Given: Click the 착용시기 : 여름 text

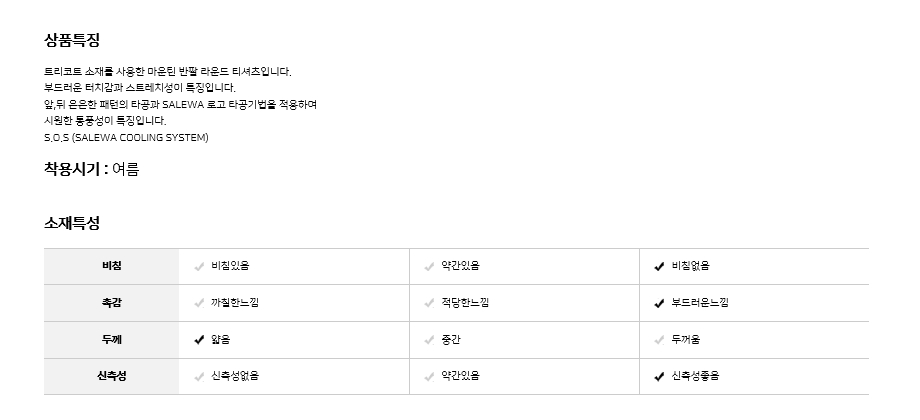Looking at the screenshot, I should coord(91,170).
